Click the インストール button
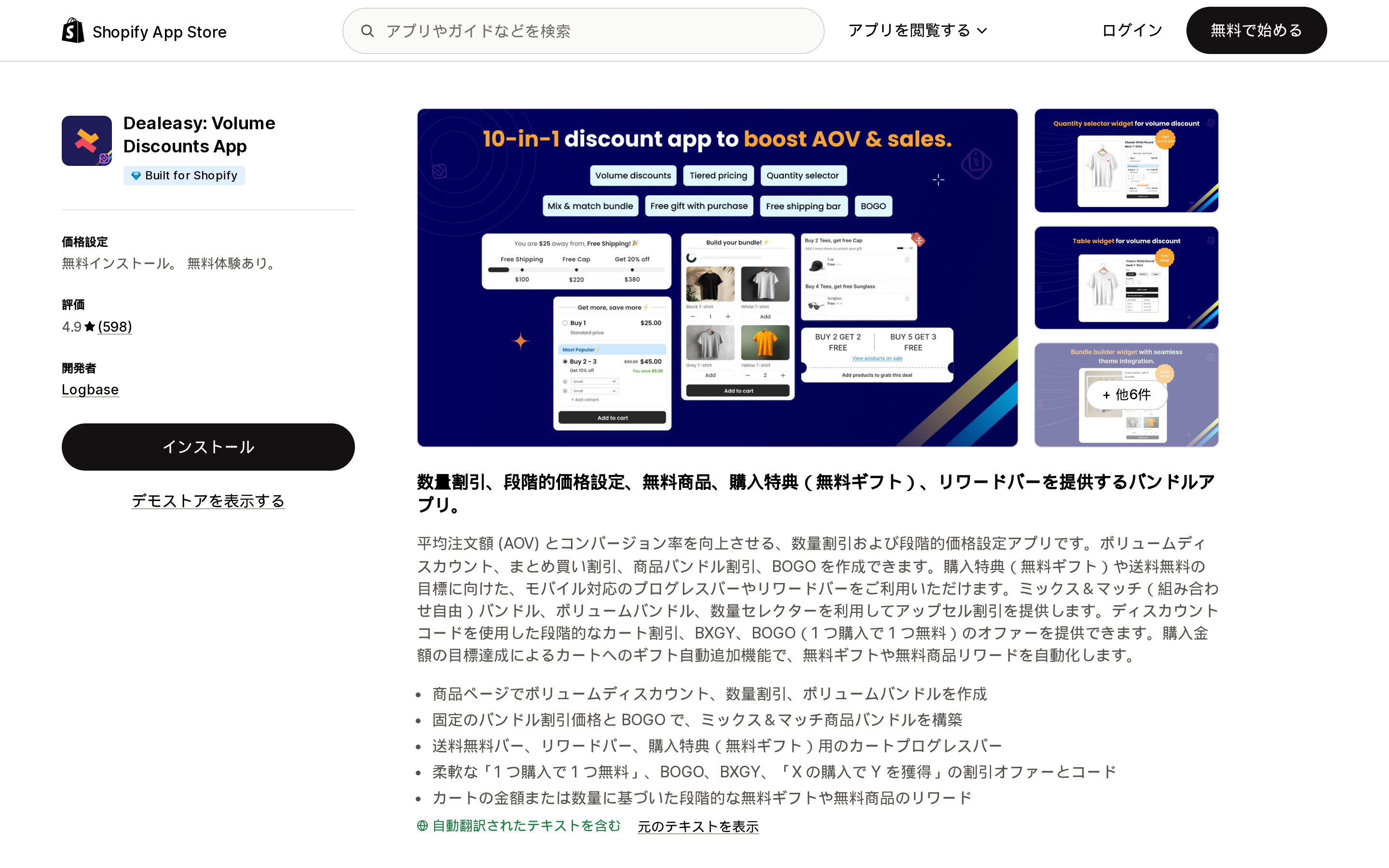The width and height of the screenshot is (1389, 868). point(208,447)
